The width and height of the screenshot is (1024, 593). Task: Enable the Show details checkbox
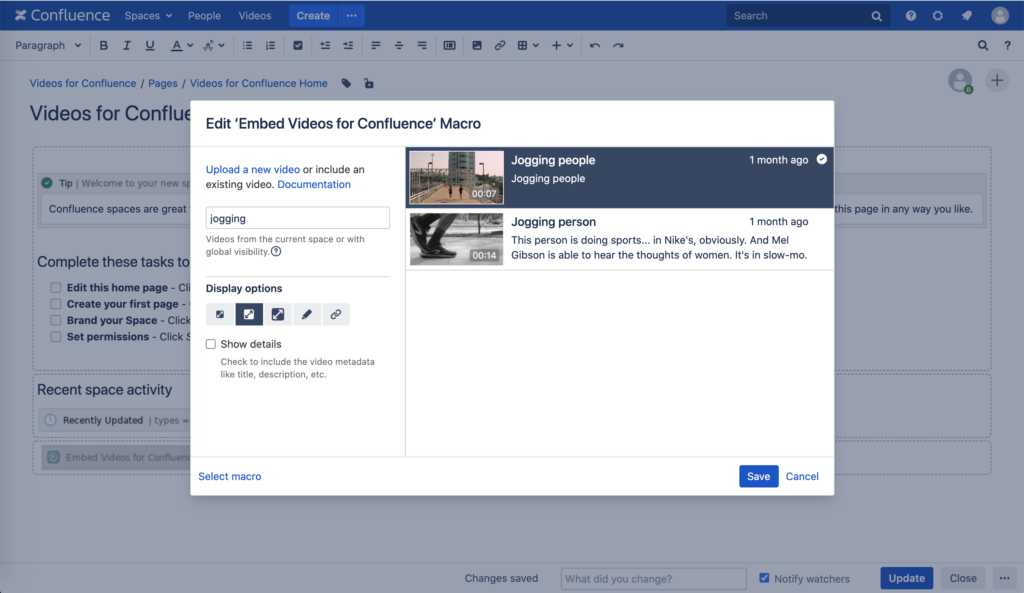coord(211,344)
